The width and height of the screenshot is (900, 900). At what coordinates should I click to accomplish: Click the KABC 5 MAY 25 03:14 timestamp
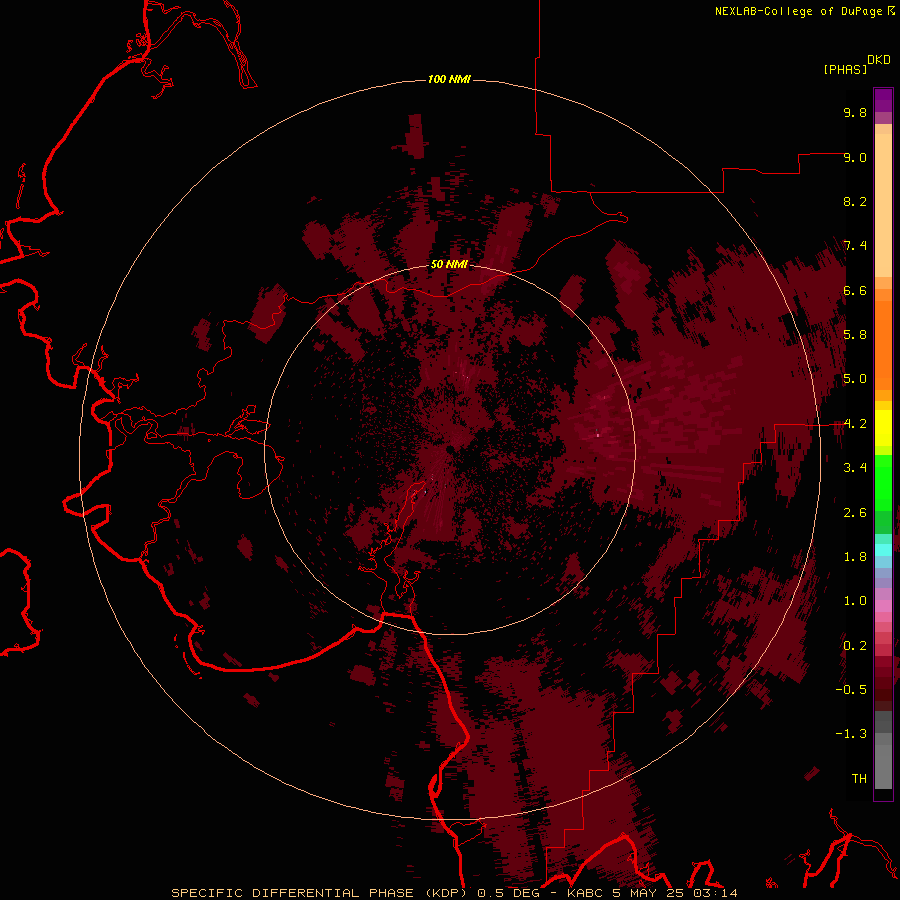652,893
